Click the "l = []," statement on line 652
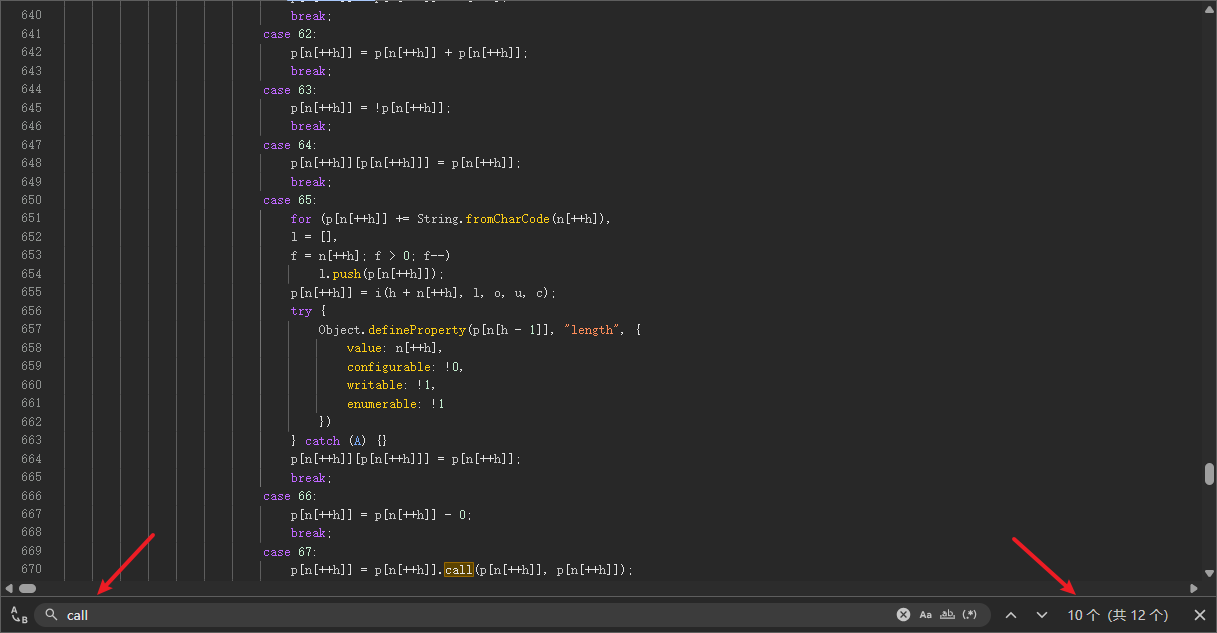Image resolution: width=1217 pixels, height=633 pixels. (x=315, y=237)
